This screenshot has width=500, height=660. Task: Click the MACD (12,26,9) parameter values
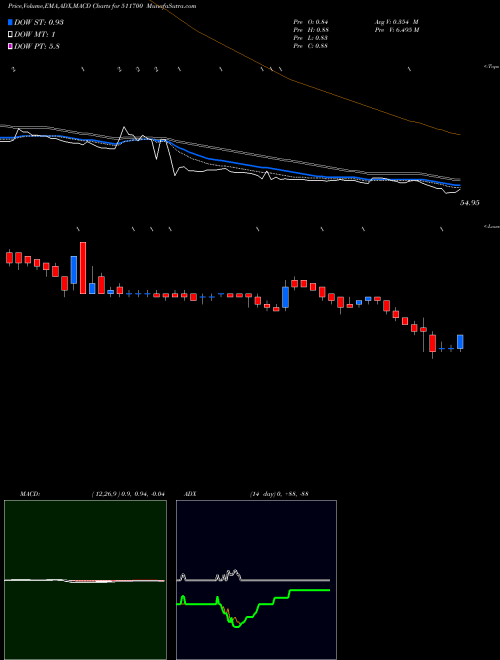coord(128,494)
